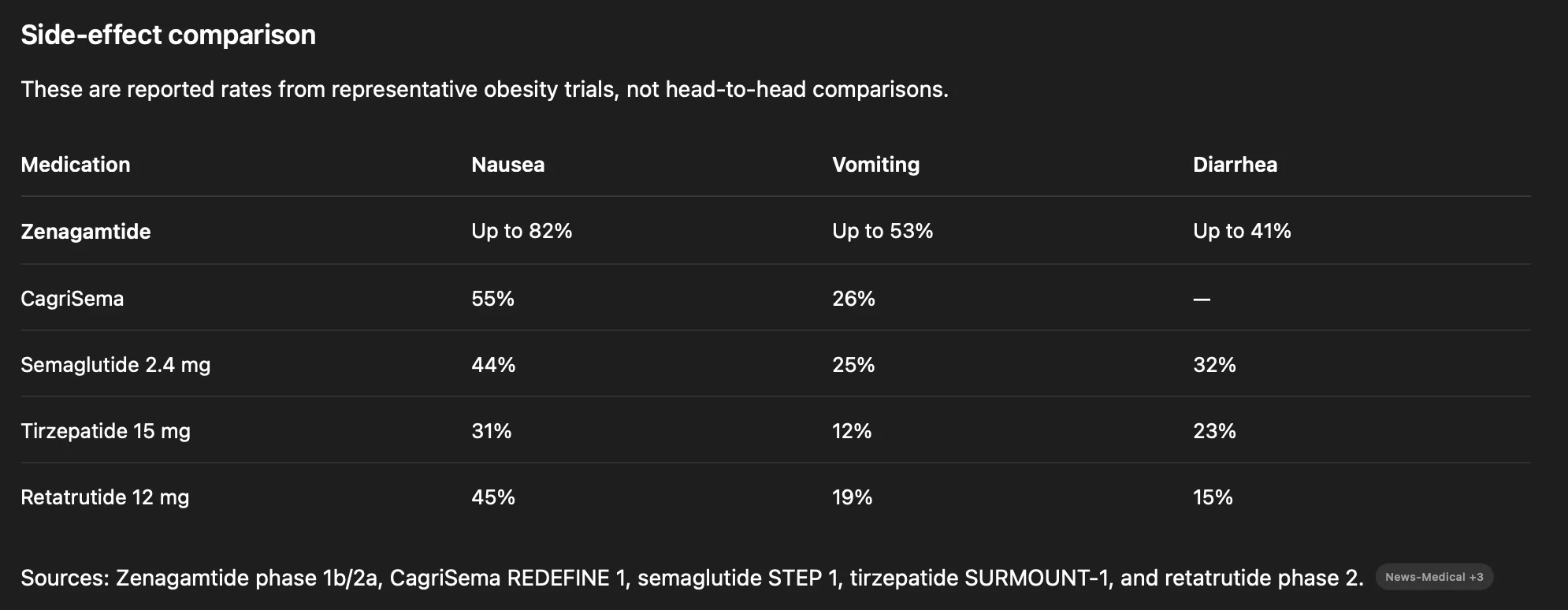Click the Up to 82% nausea cell

tap(522, 231)
